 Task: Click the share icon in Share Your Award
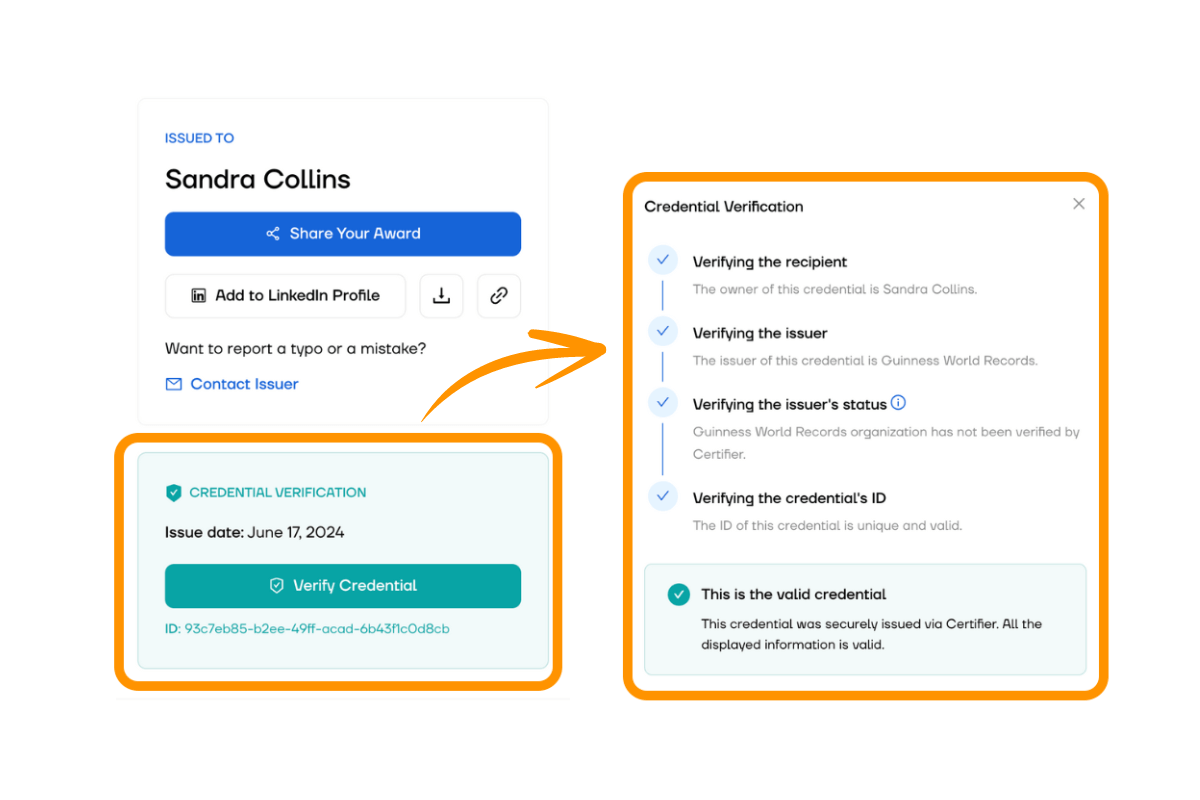[273, 234]
